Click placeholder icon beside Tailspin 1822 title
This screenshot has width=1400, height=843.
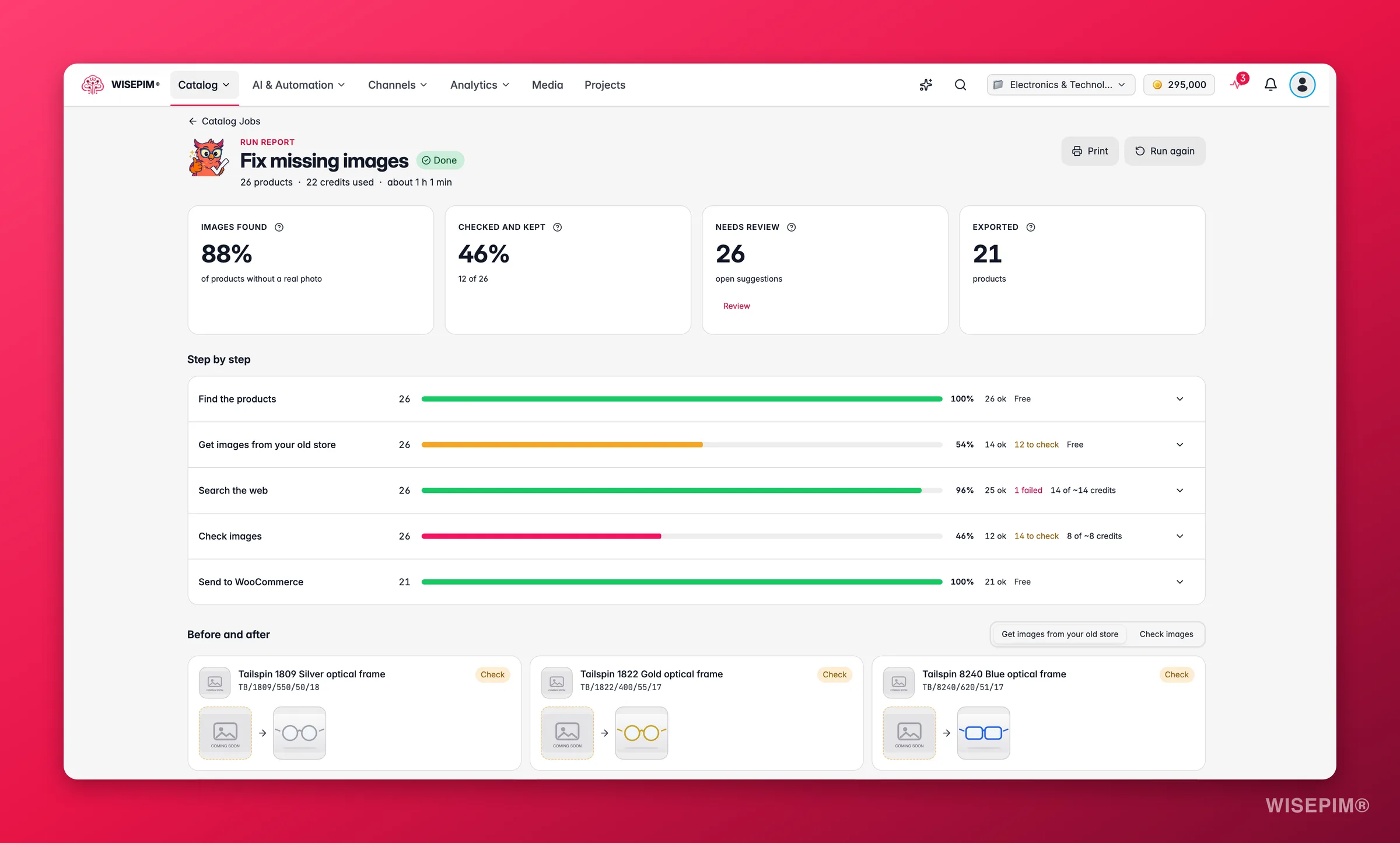click(556, 683)
